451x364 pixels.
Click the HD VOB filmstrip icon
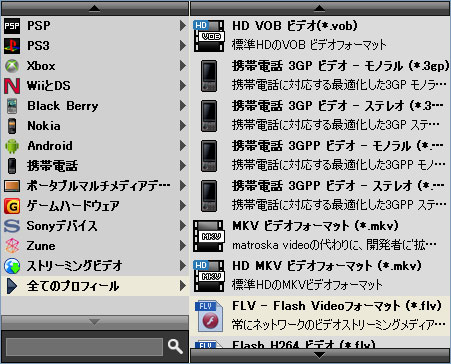point(209,36)
